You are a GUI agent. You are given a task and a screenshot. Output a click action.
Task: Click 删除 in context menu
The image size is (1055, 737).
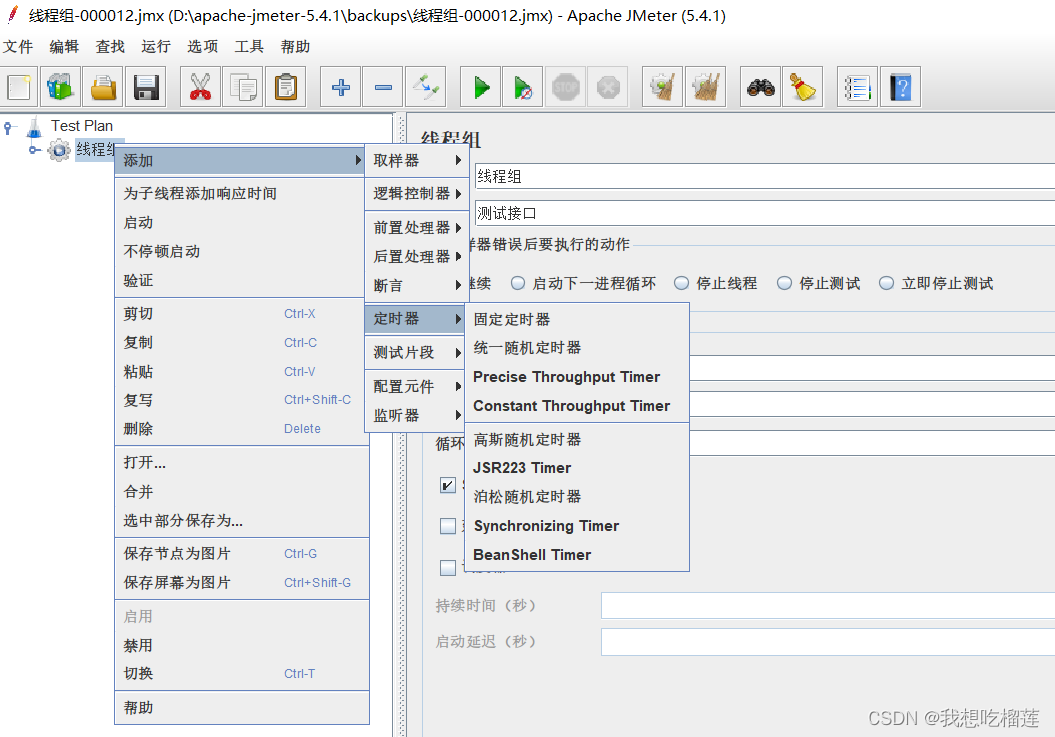click(x=241, y=429)
